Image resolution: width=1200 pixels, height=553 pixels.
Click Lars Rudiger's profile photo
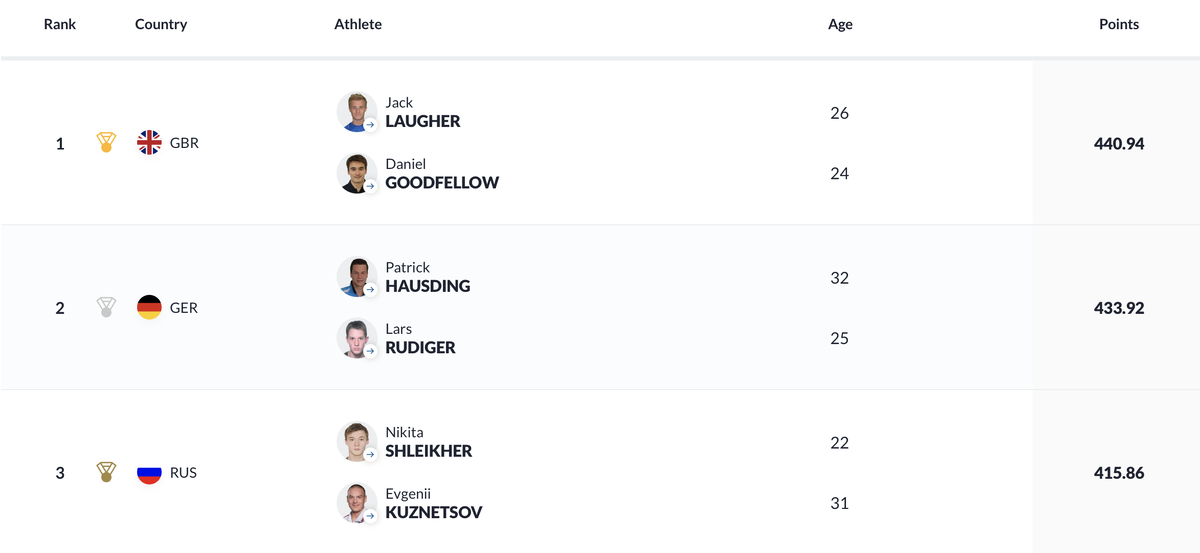(356, 338)
